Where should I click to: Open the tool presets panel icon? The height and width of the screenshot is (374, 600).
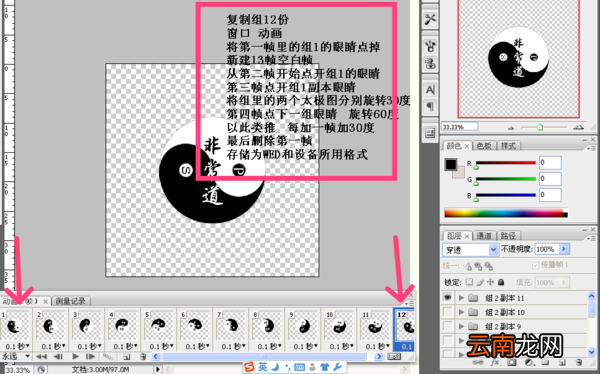pos(430,19)
